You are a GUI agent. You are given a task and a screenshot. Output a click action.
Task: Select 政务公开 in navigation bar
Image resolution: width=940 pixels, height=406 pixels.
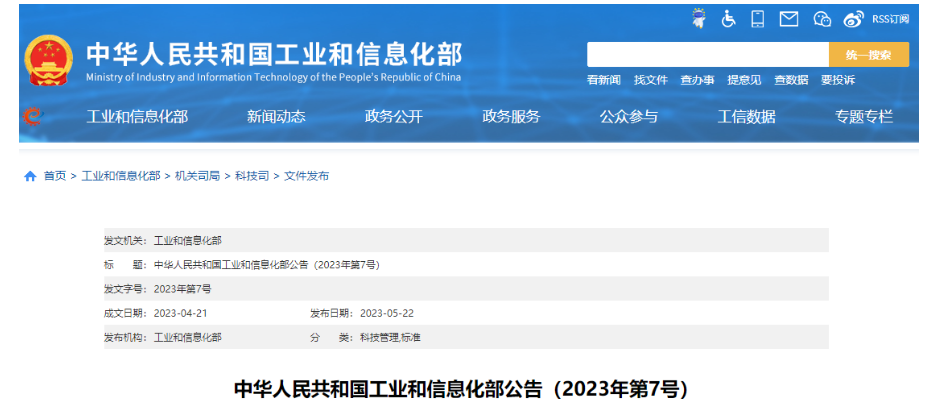[x=393, y=117]
